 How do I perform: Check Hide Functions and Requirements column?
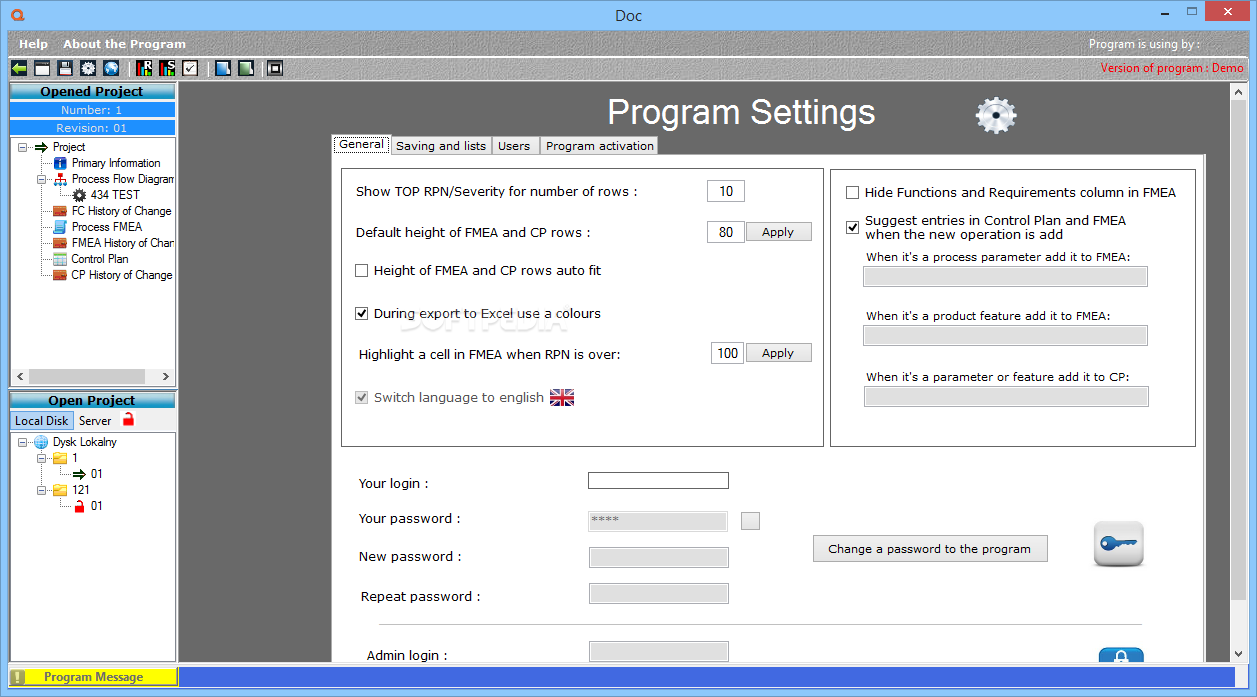(853, 192)
